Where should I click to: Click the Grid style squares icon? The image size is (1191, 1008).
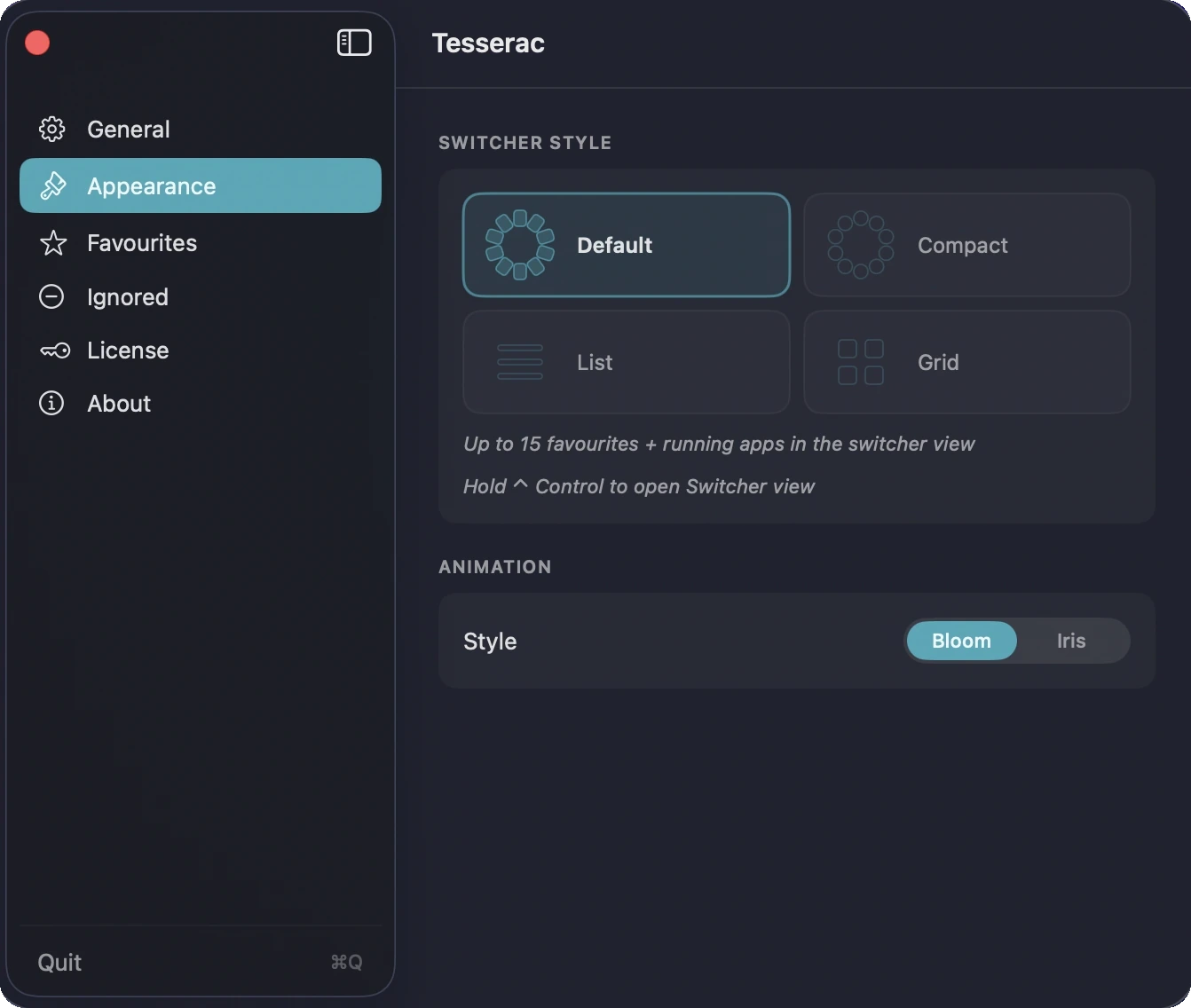[x=861, y=362]
